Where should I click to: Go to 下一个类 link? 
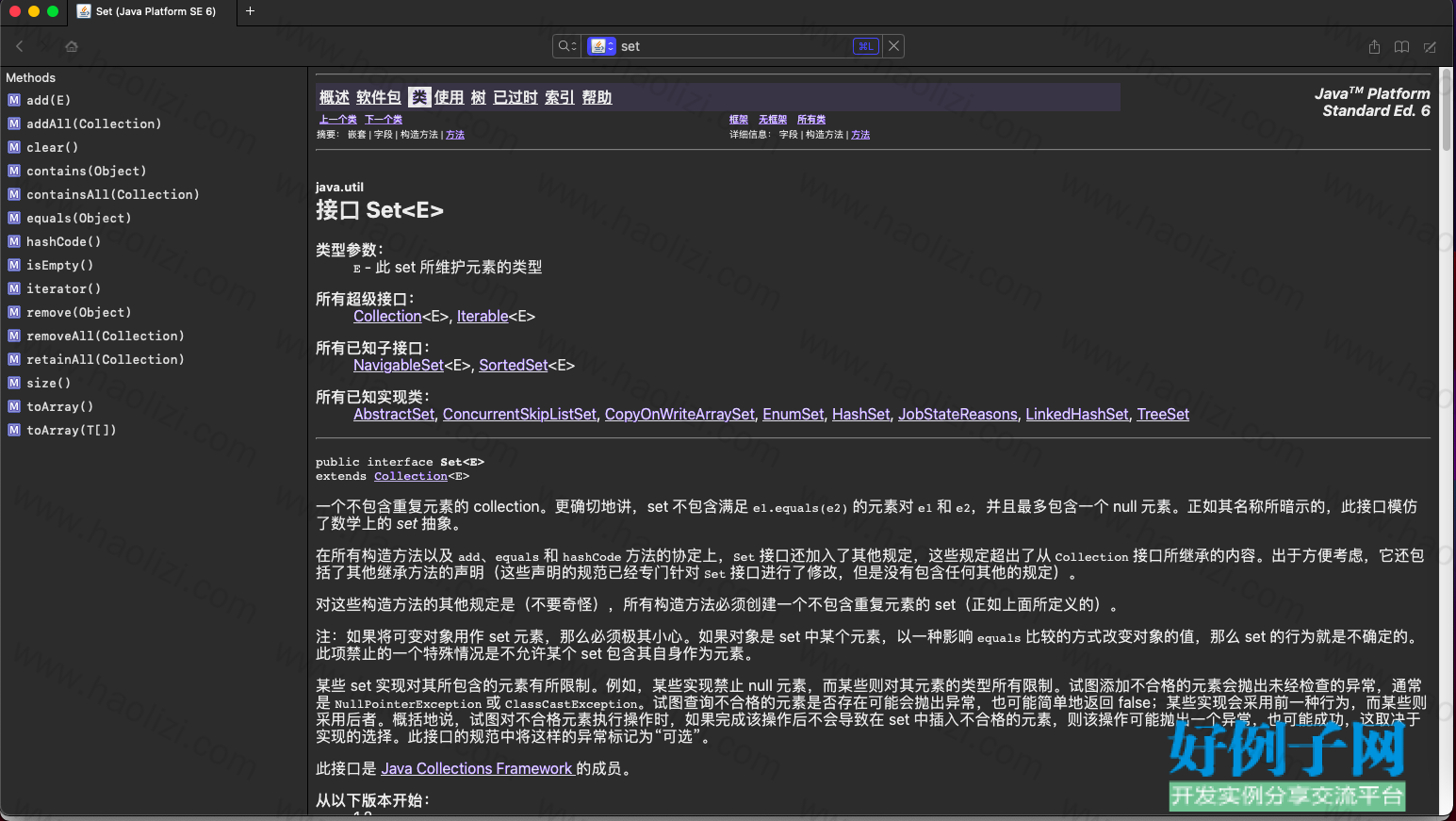(384, 120)
